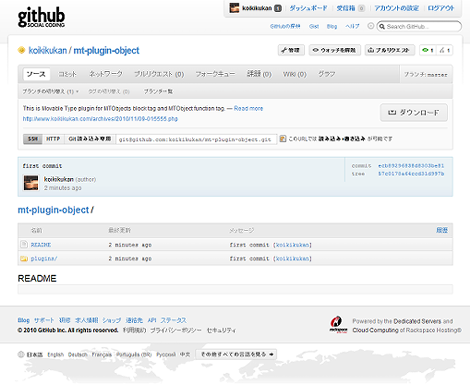
Task: Click the GitHub social coding logo
Action: click(x=41, y=17)
